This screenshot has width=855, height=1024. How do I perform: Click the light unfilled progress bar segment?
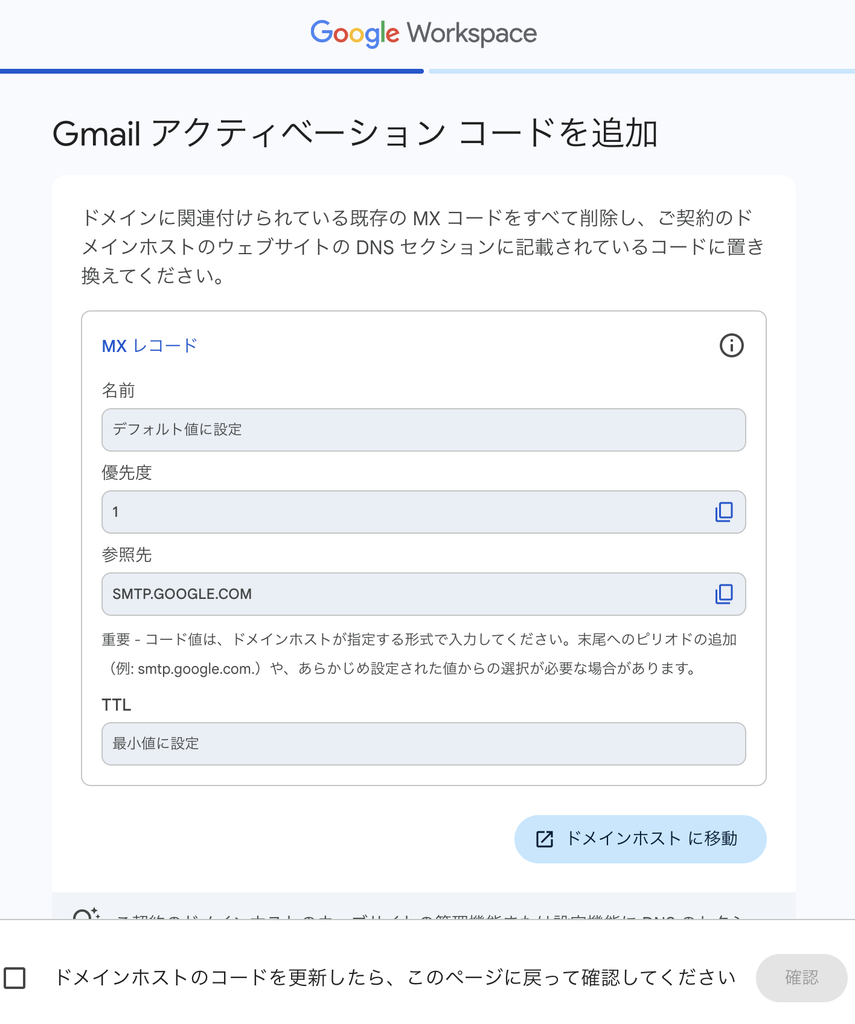[641, 71]
